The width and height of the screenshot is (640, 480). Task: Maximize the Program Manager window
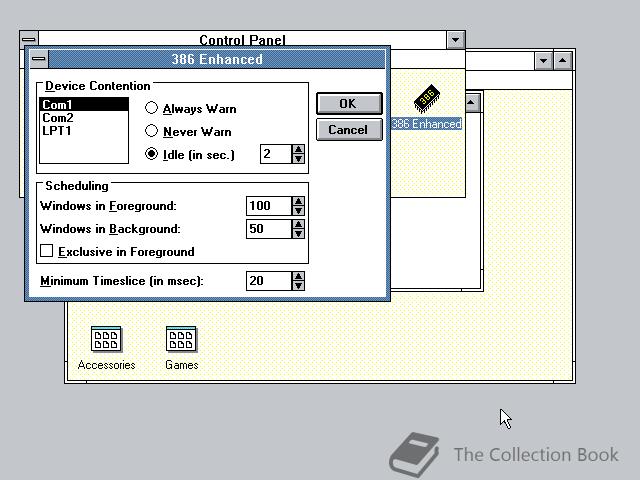pos(563,61)
